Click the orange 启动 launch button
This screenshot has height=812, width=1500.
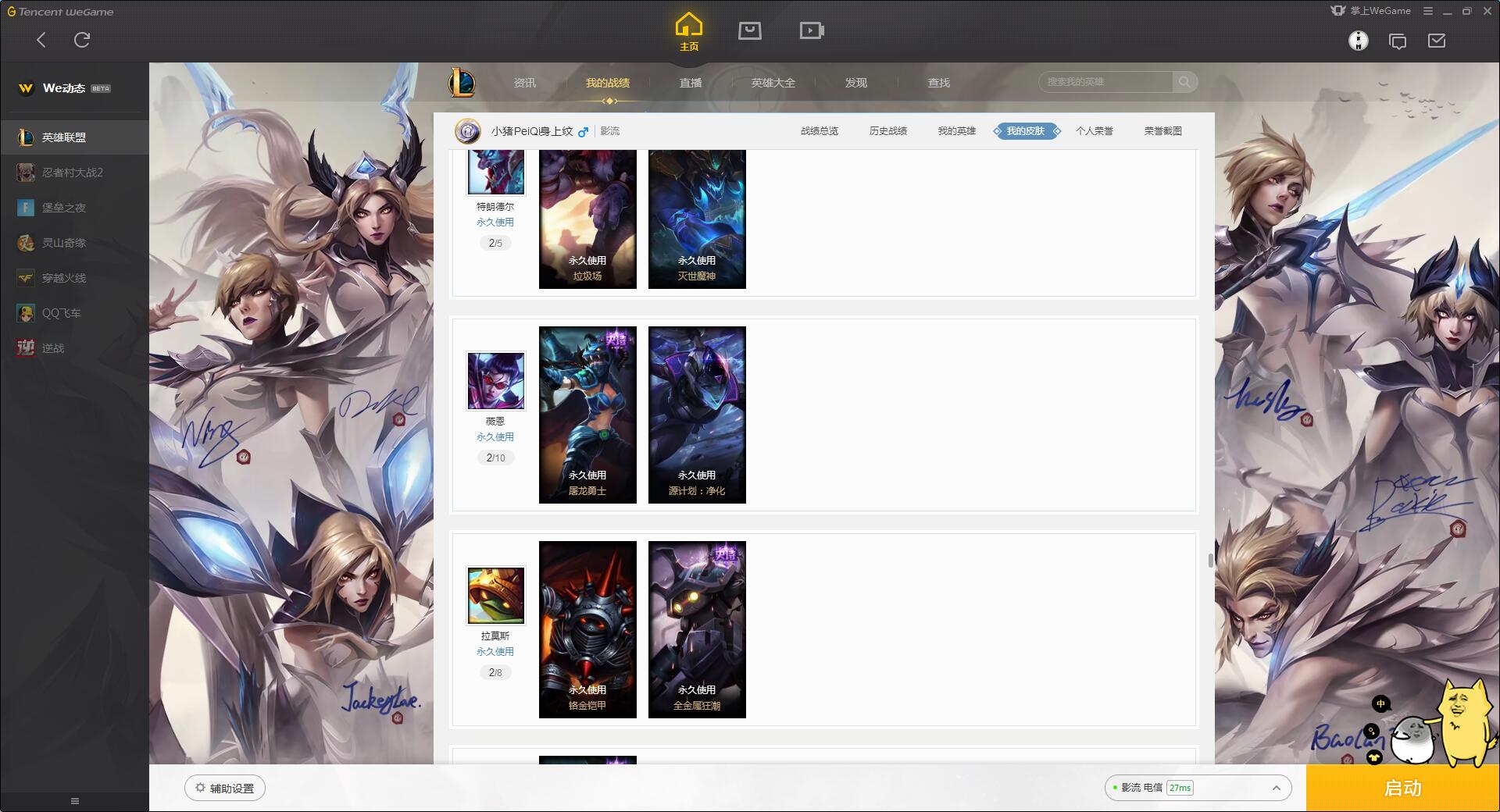1403,788
